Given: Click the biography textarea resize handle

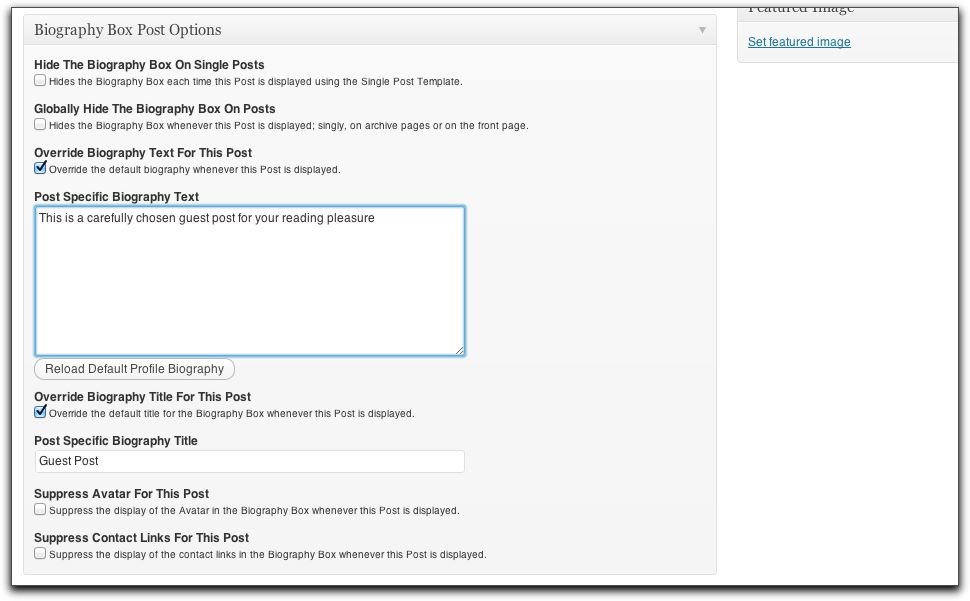Looking at the screenshot, I should point(460,350).
